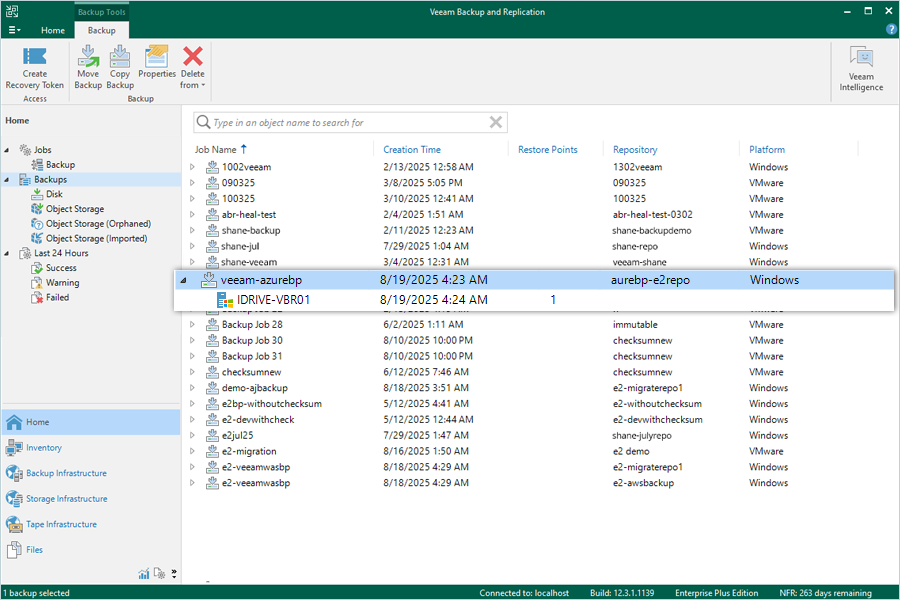Expand the demo-ajbackup row

coord(192,388)
